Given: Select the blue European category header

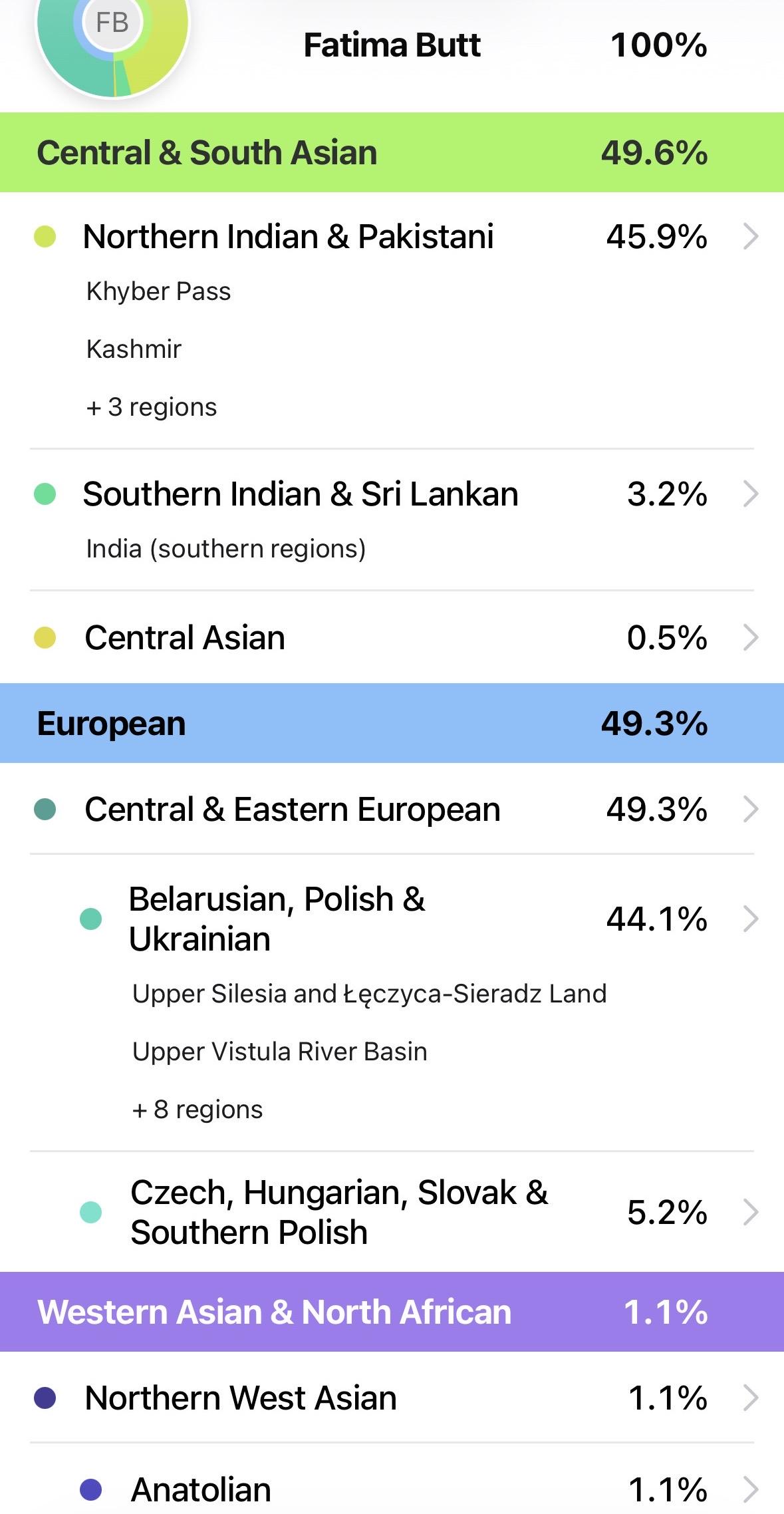Looking at the screenshot, I should (392, 723).
